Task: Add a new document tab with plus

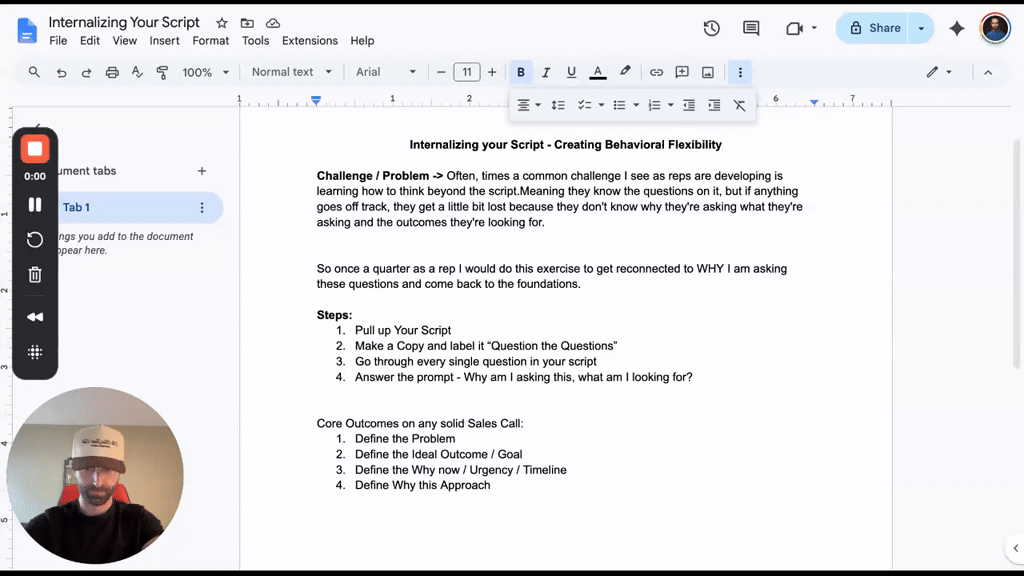Action: click(202, 171)
